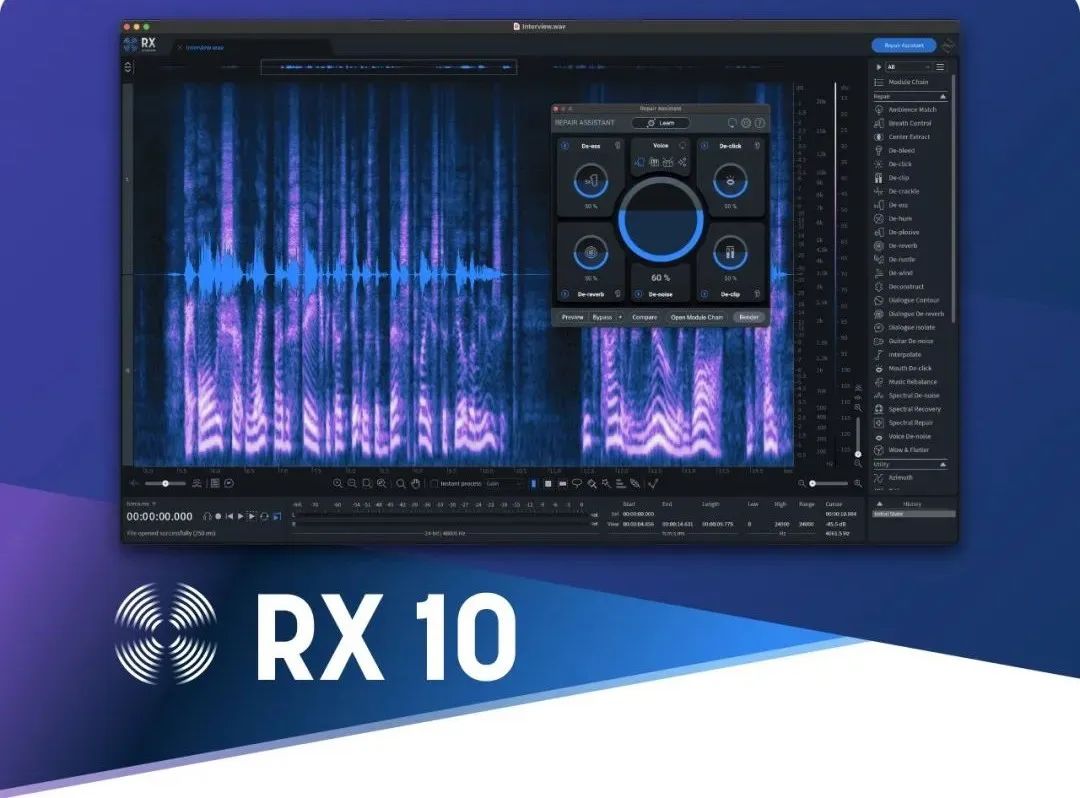Open the Music Rebalance module
1080x798 pixels.
pos(905,382)
